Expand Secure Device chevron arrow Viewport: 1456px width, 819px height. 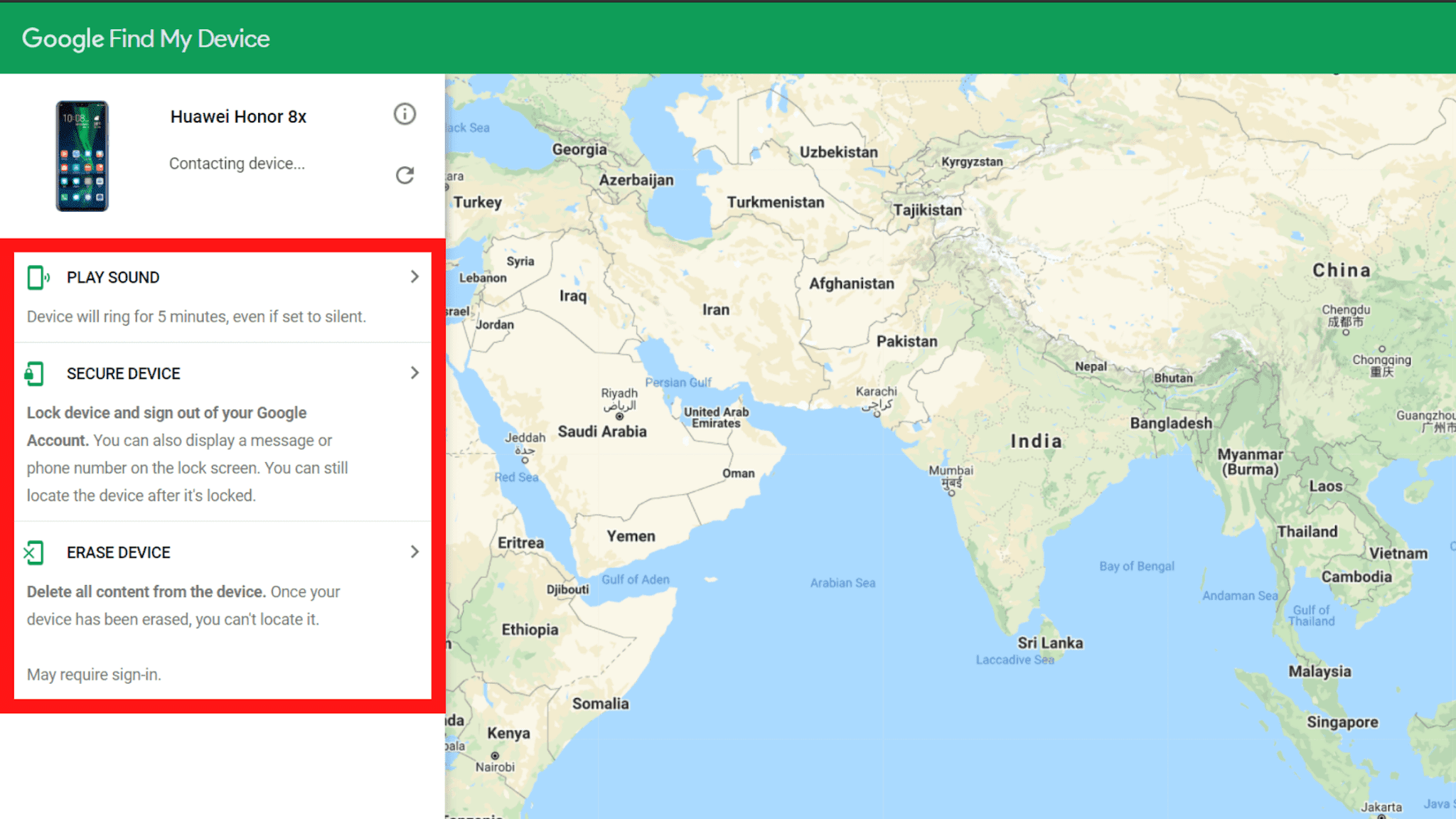414,373
